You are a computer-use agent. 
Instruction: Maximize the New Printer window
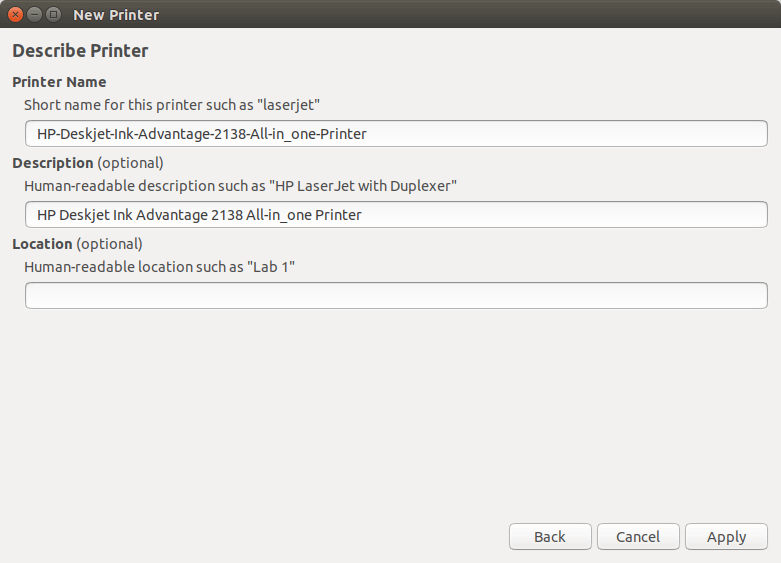53,14
